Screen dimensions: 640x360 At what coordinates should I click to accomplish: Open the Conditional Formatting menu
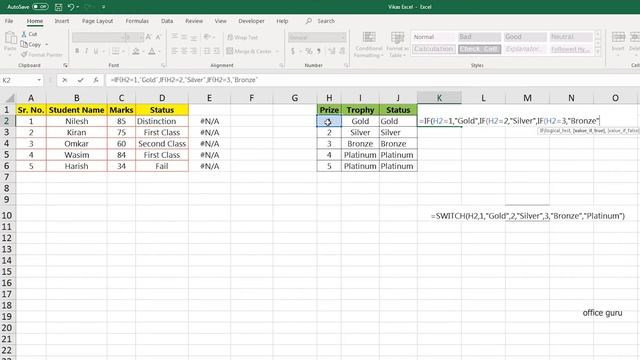369,44
